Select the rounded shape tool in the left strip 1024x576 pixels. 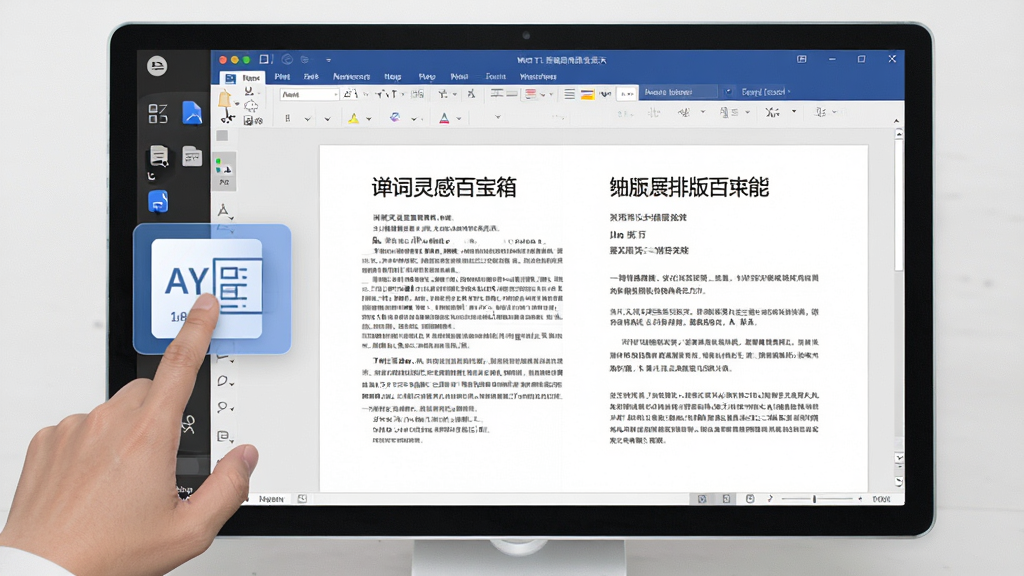coord(223,381)
